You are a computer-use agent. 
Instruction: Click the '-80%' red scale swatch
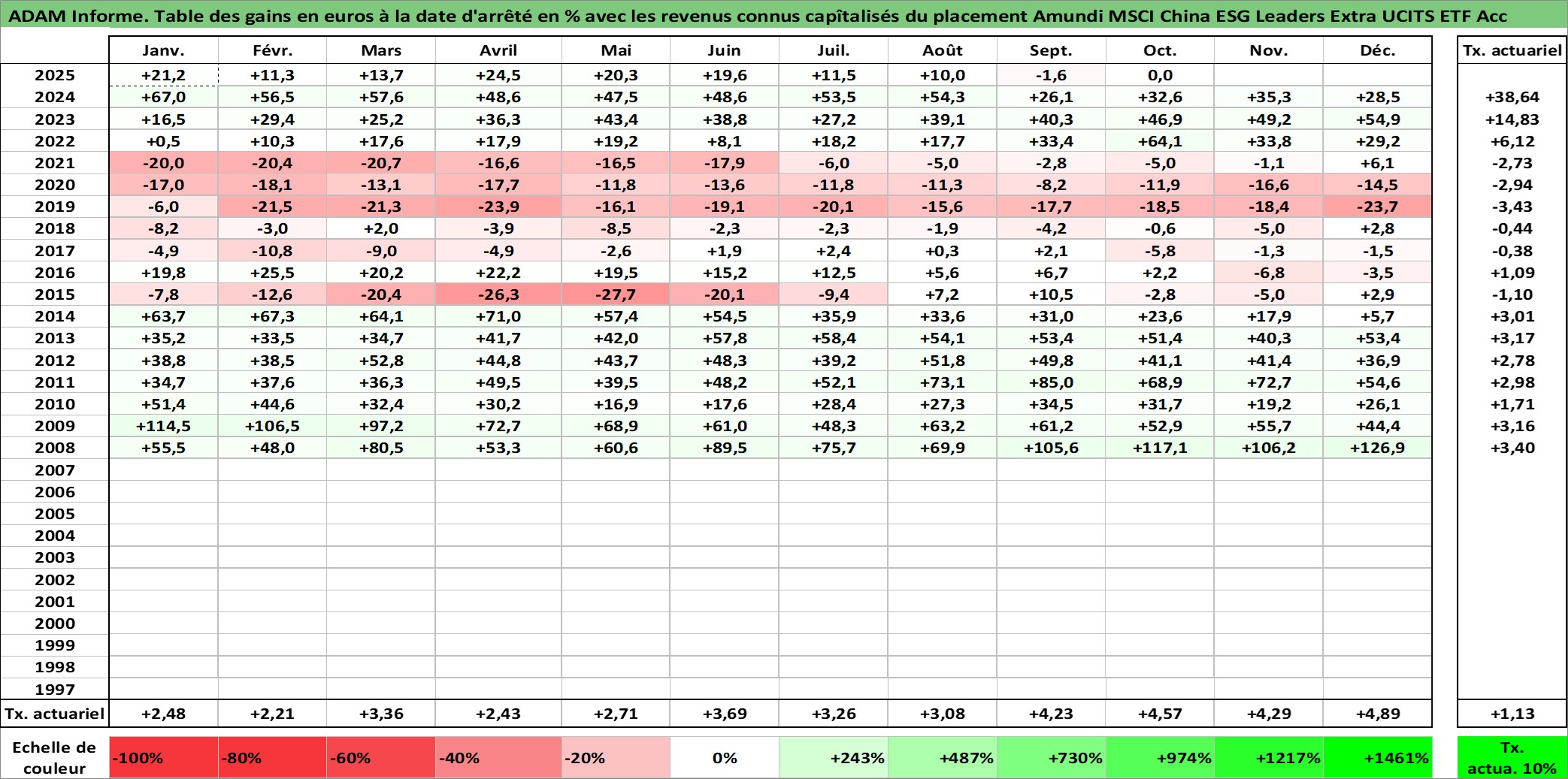[x=272, y=757]
